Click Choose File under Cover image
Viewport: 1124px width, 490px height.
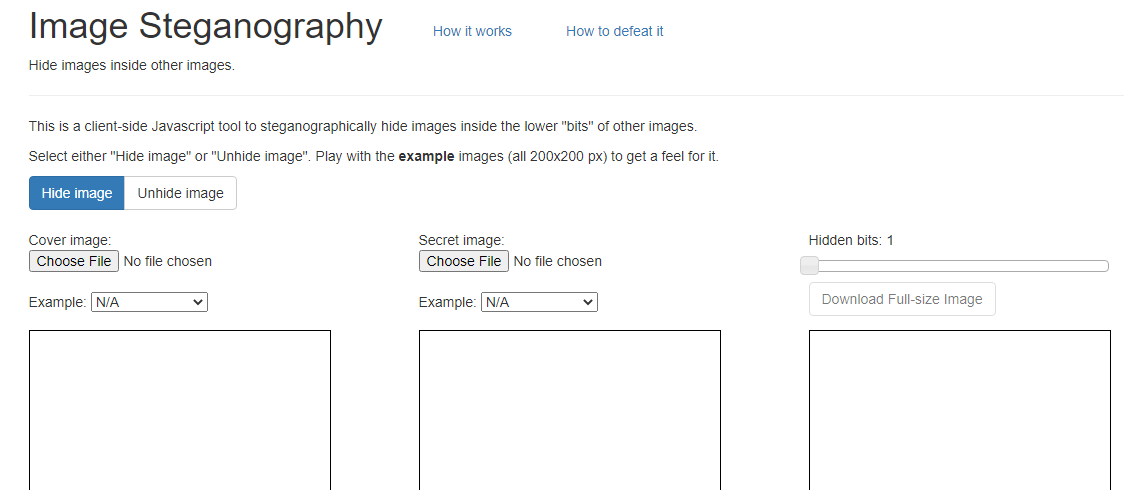(74, 261)
